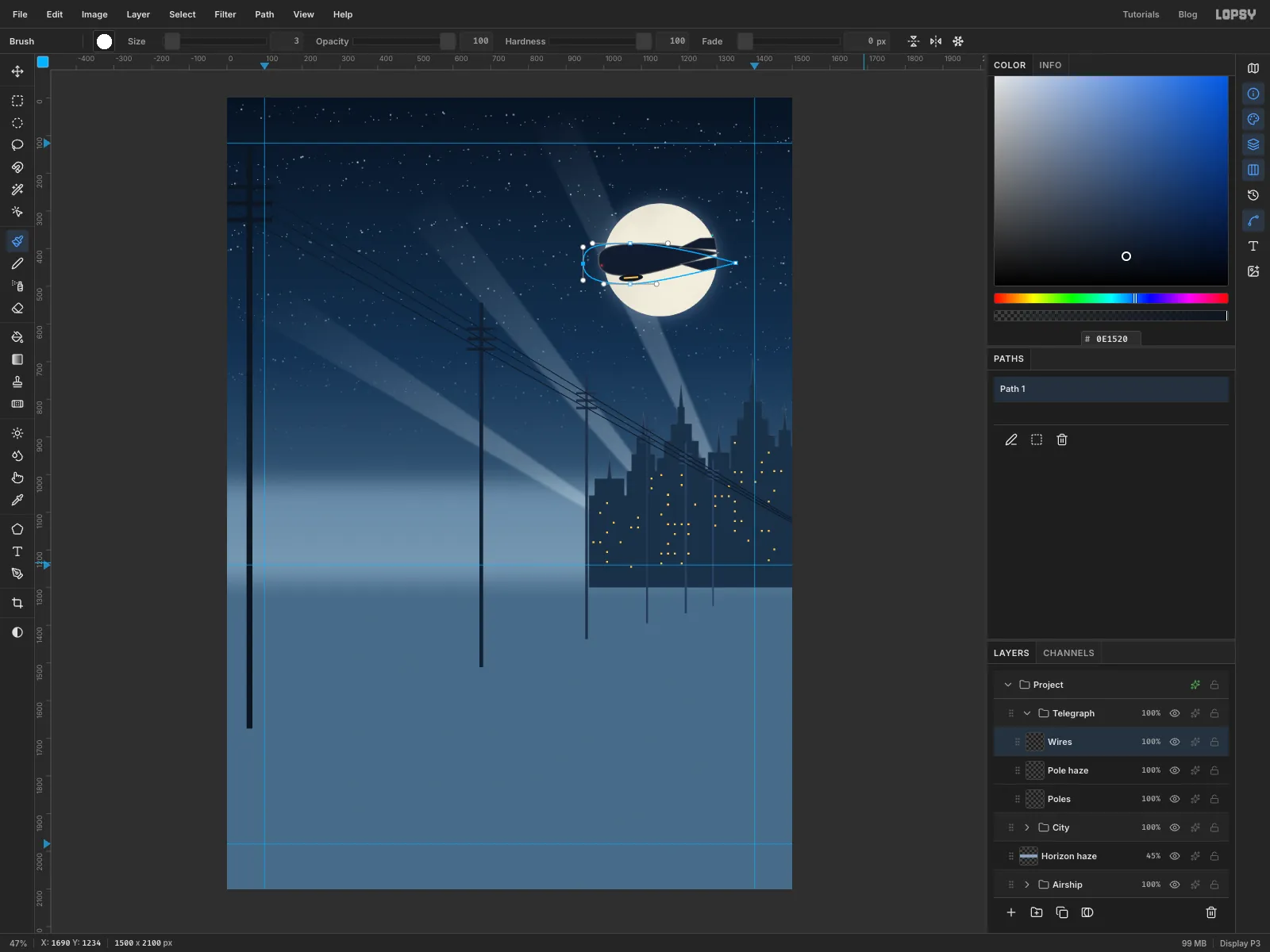Select the Crop tool
Image resolution: width=1270 pixels, height=952 pixels.
[17, 603]
